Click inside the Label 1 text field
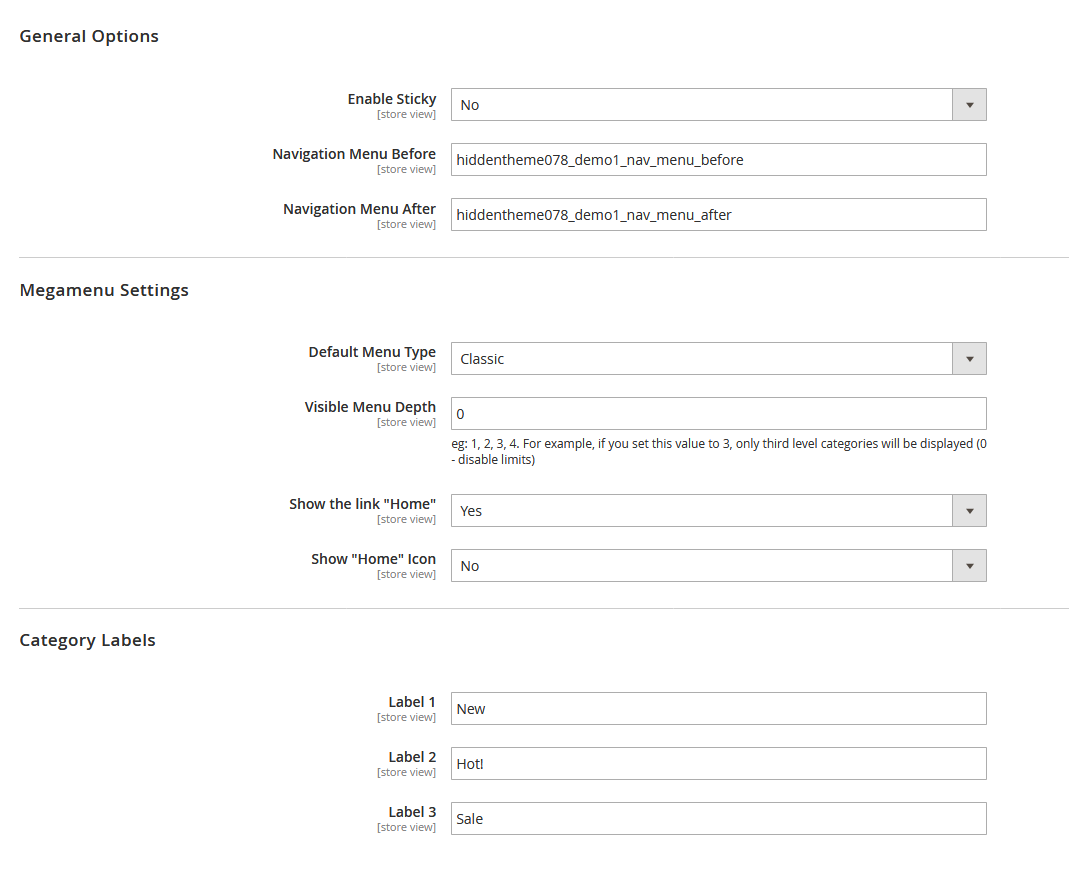1069x873 pixels. tap(717, 708)
